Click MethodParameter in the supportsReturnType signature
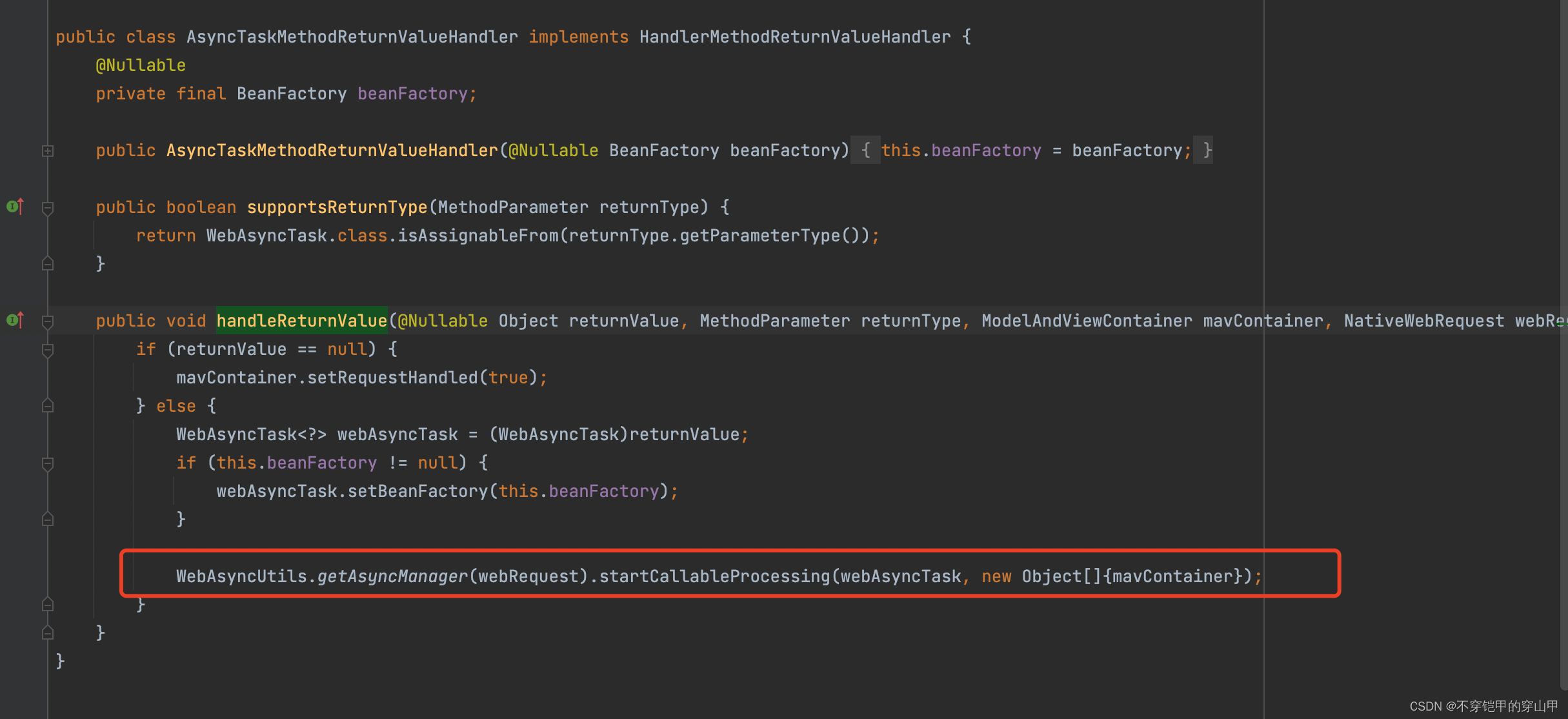The width and height of the screenshot is (1568, 719). tap(514, 207)
